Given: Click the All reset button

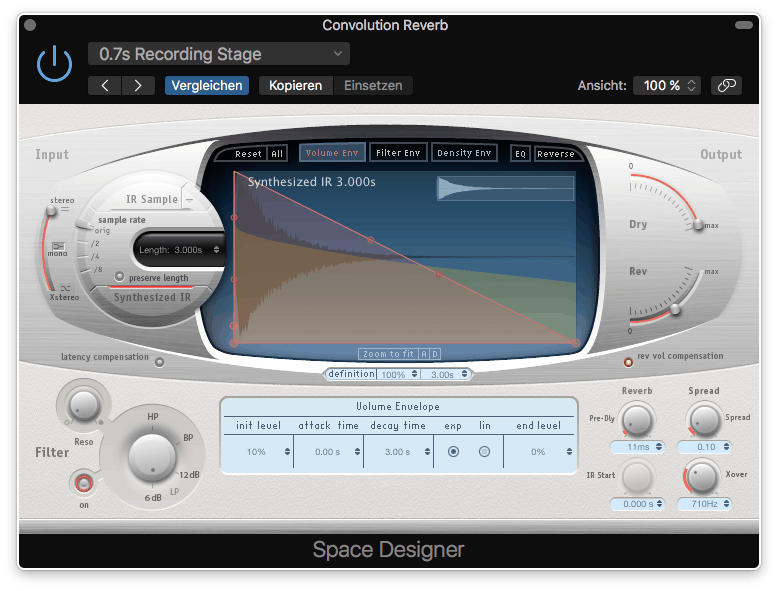Looking at the screenshot, I should 277,154.
